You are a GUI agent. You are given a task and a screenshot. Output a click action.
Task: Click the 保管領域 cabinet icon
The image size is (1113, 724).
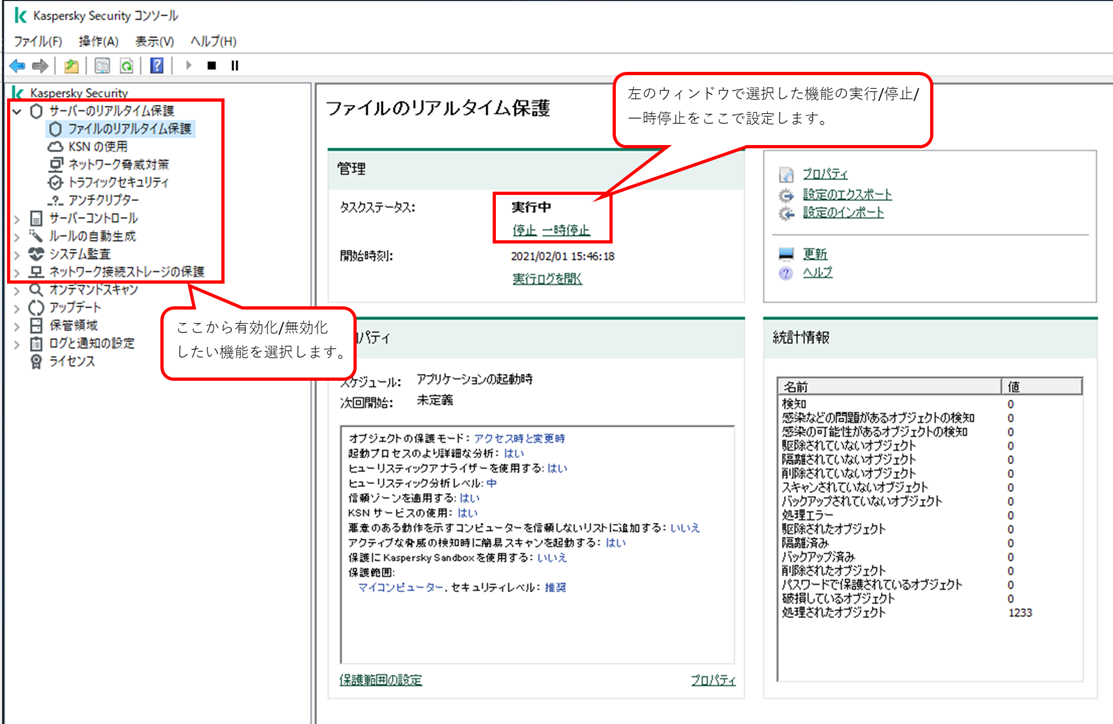point(36,326)
